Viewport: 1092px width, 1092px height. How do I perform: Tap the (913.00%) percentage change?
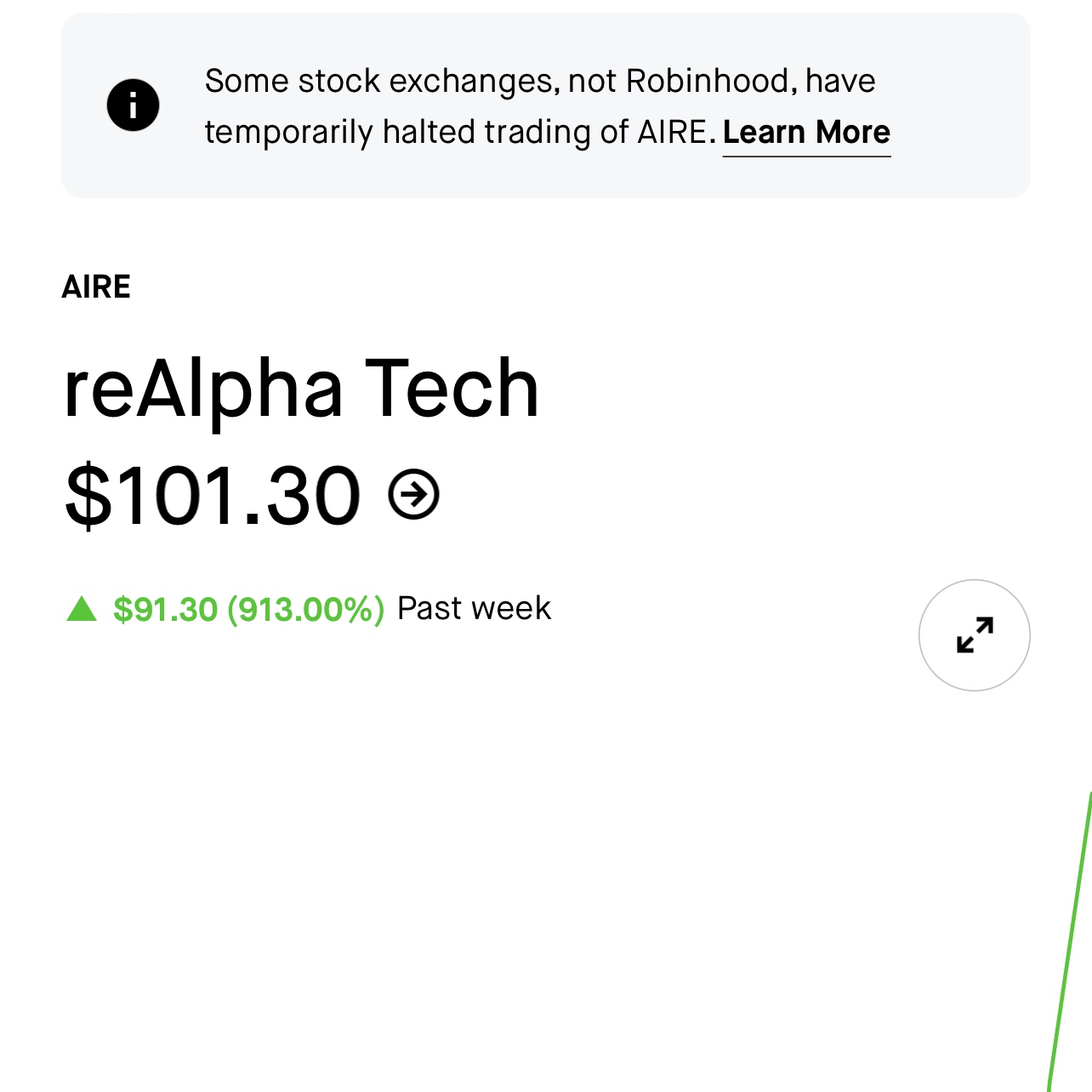click(x=306, y=610)
